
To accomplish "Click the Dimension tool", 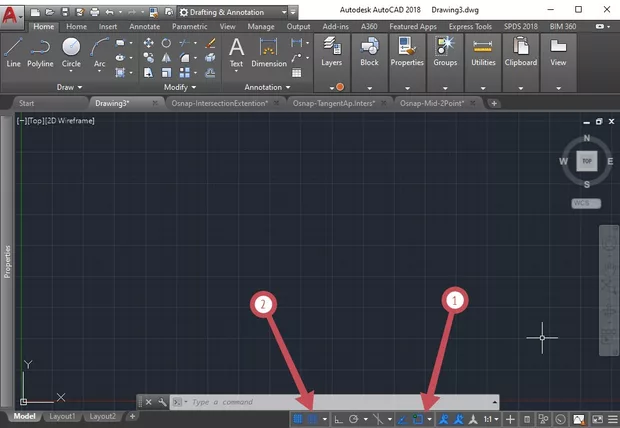I will [268, 52].
